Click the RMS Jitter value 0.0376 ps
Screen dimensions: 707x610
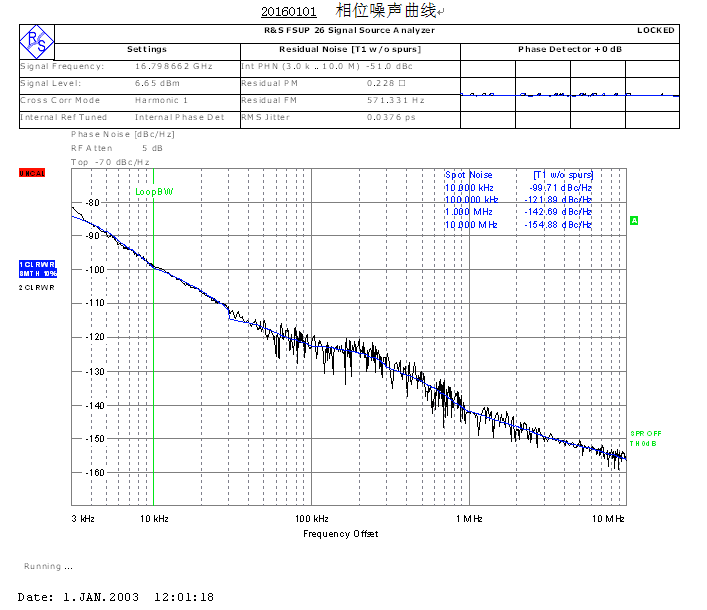click(x=391, y=117)
